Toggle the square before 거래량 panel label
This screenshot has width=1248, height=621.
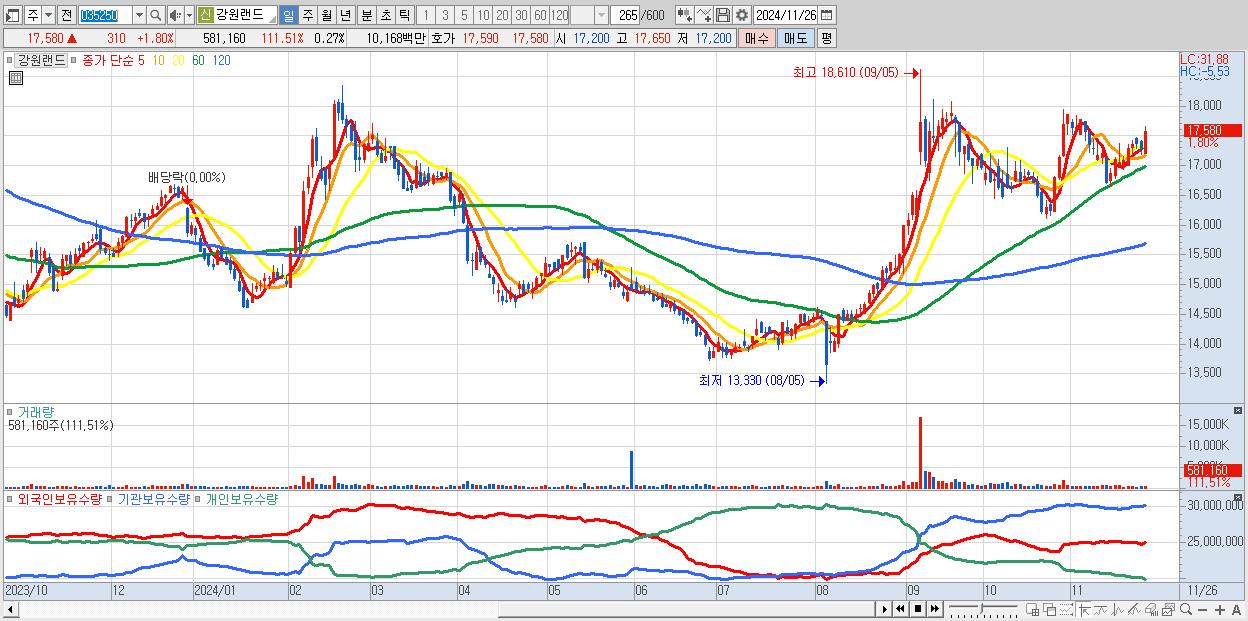11,411
